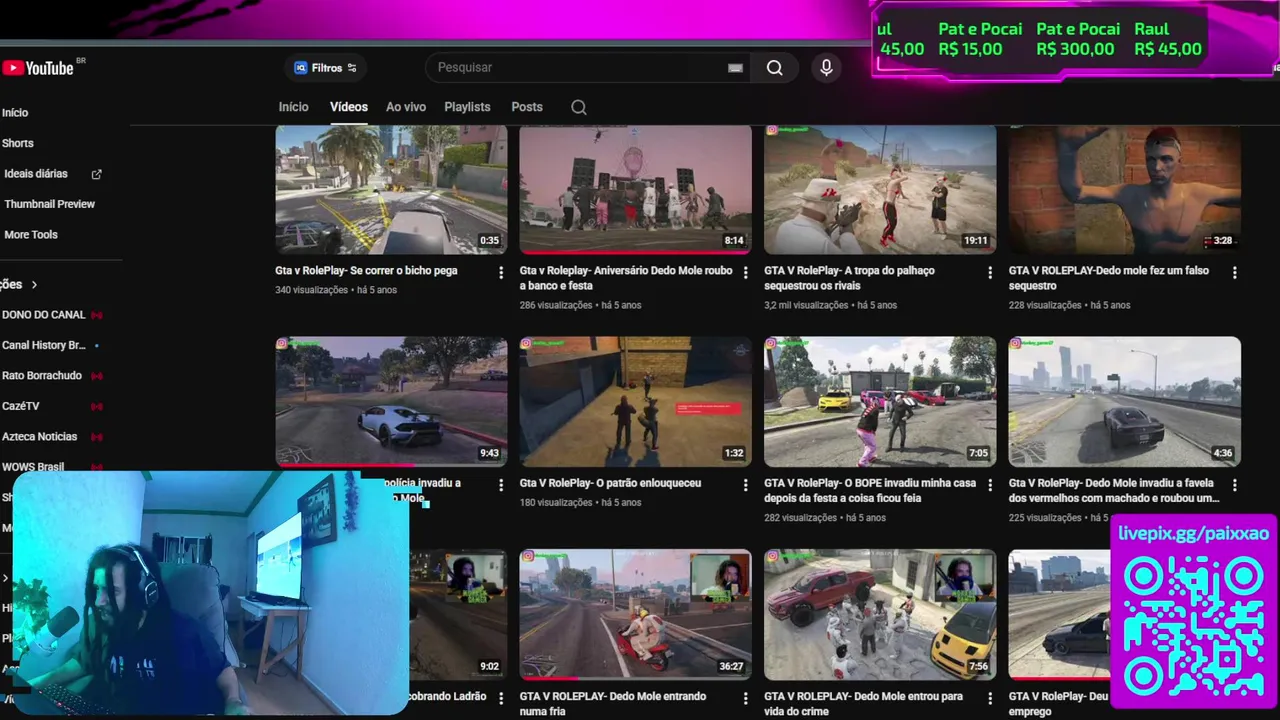Click title GTA V RolePlay- O patrão enlouqueceu
The height and width of the screenshot is (720, 1280).
tap(610, 483)
